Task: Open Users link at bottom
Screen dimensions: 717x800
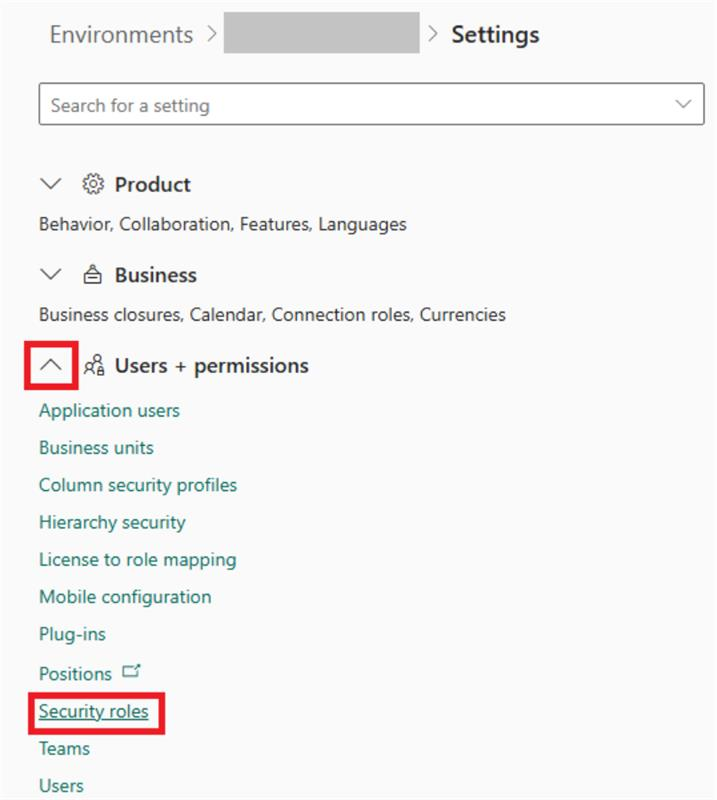Action: click(x=61, y=786)
